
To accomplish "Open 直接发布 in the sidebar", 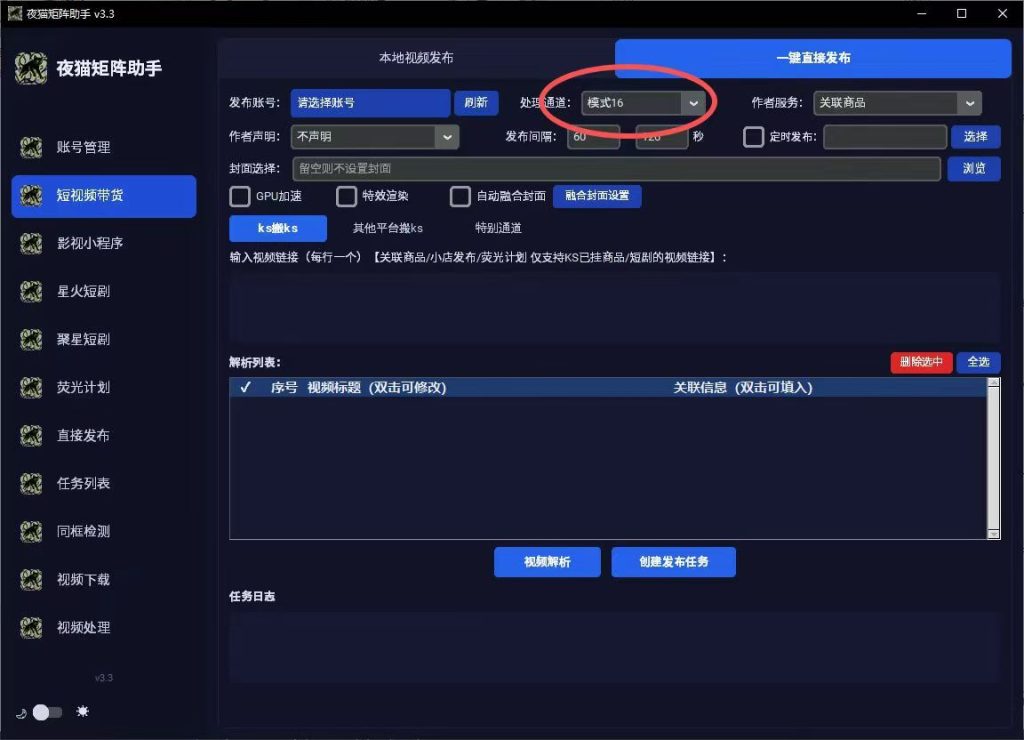I will pos(104,435).
